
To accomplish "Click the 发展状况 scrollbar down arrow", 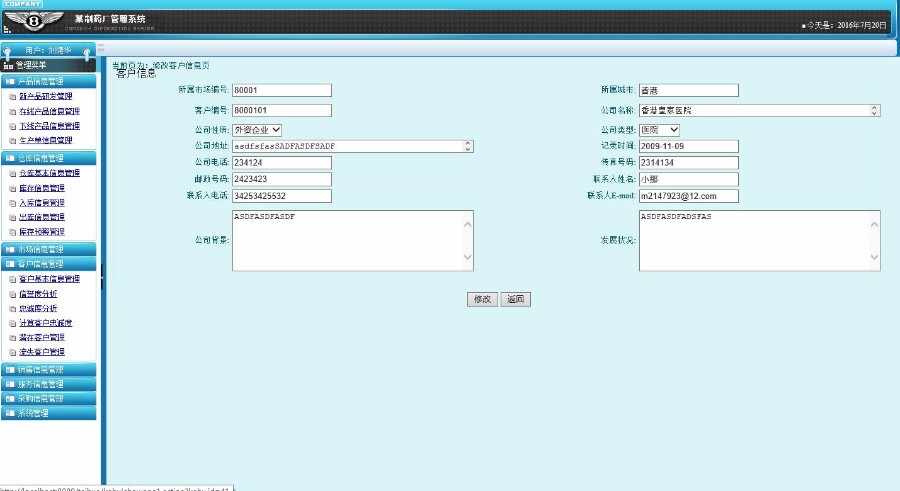I will 874,257.
